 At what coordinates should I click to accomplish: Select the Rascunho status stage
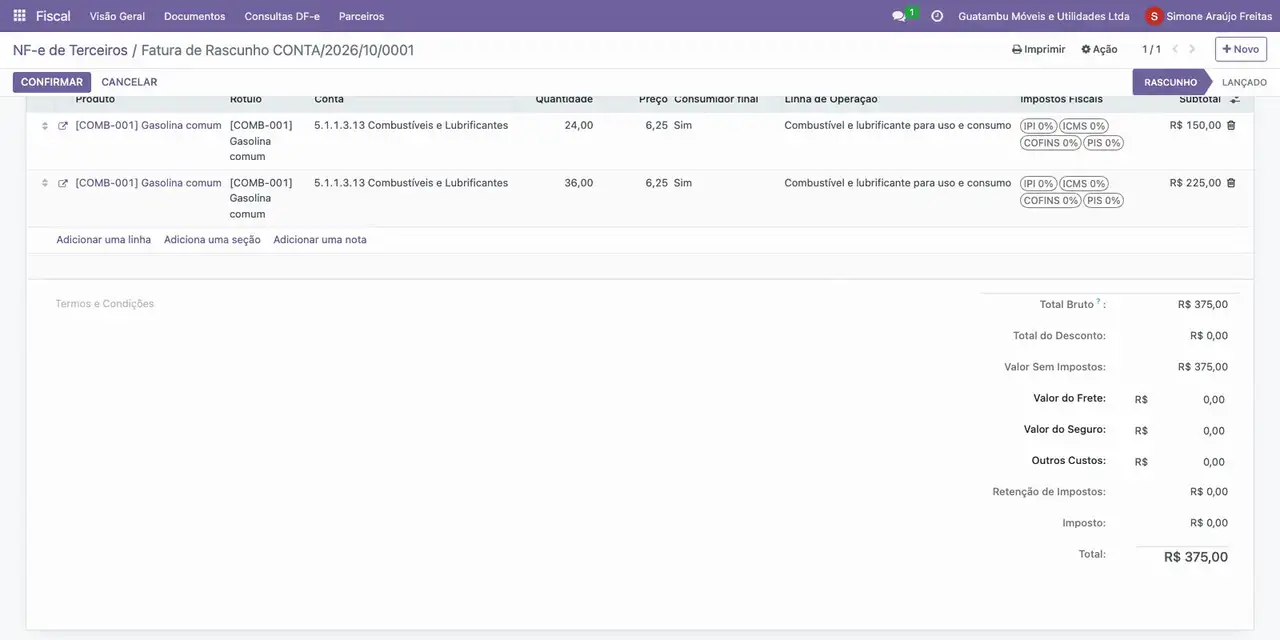click(1170, 82)
